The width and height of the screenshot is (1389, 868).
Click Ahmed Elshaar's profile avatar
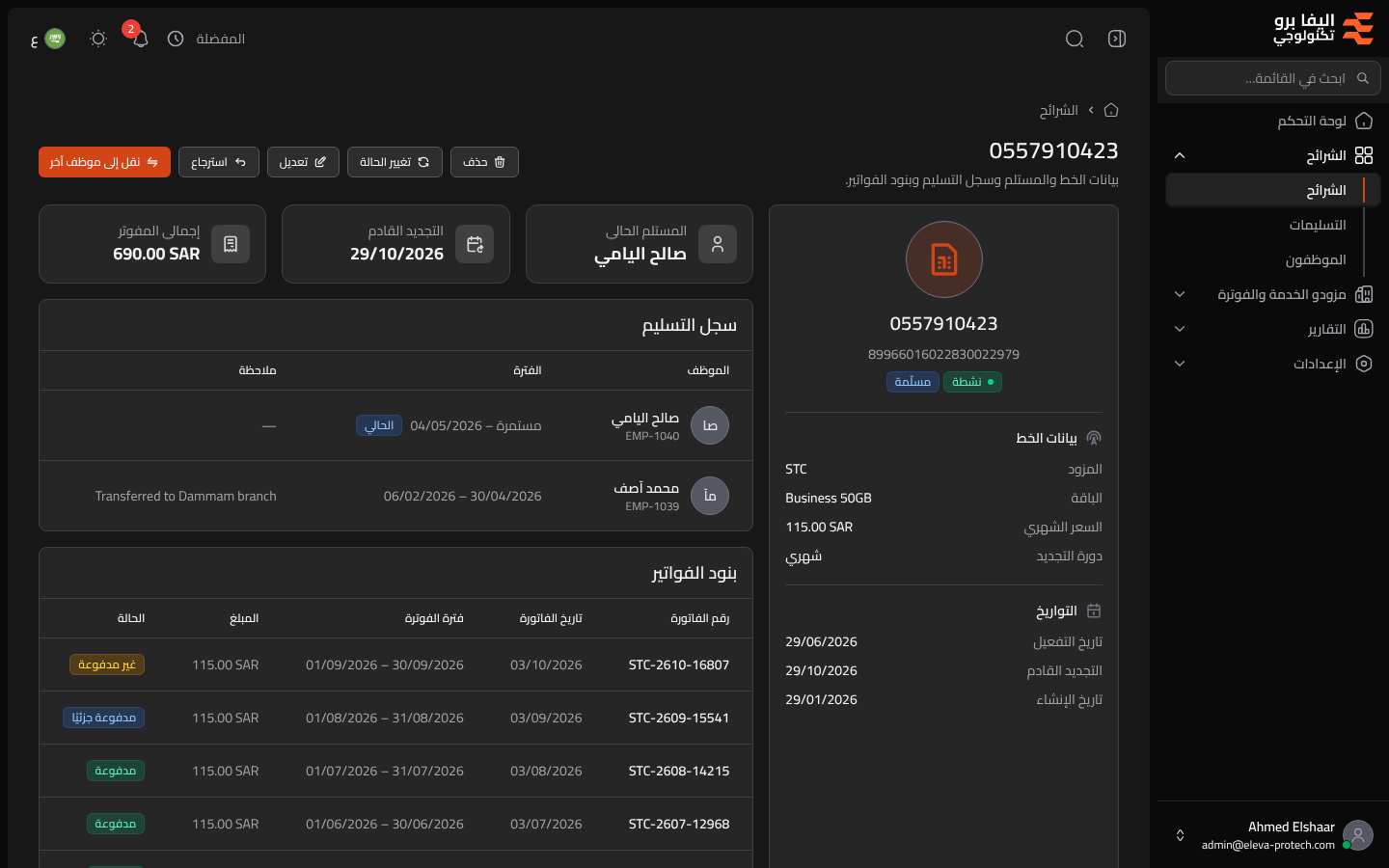1358,835
